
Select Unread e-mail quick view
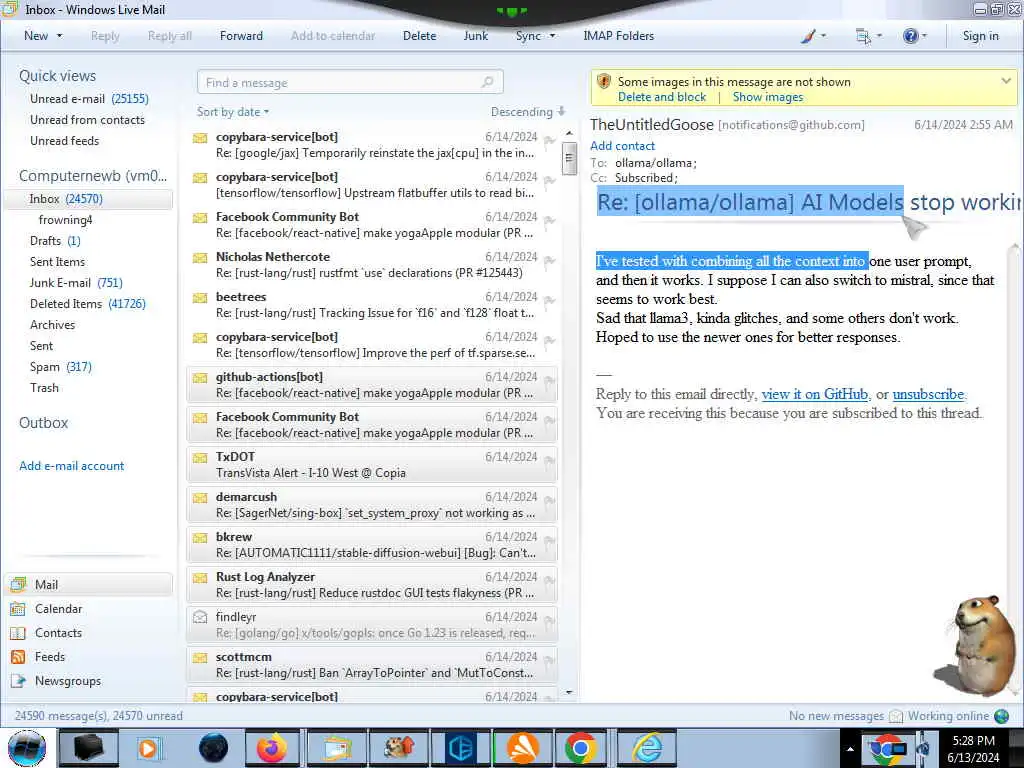(89, 99)
